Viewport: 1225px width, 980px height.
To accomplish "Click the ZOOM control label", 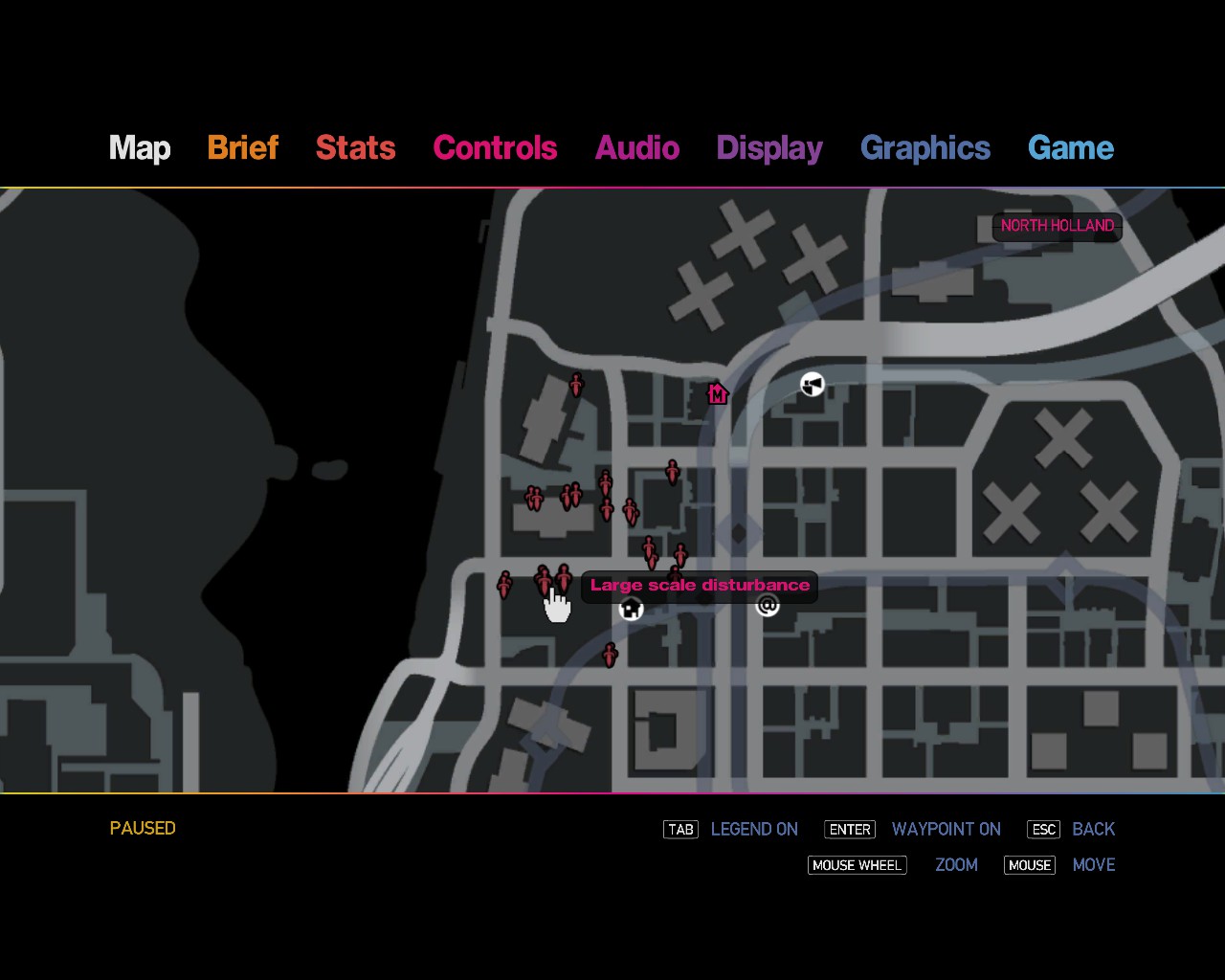I will coord(956,865).
